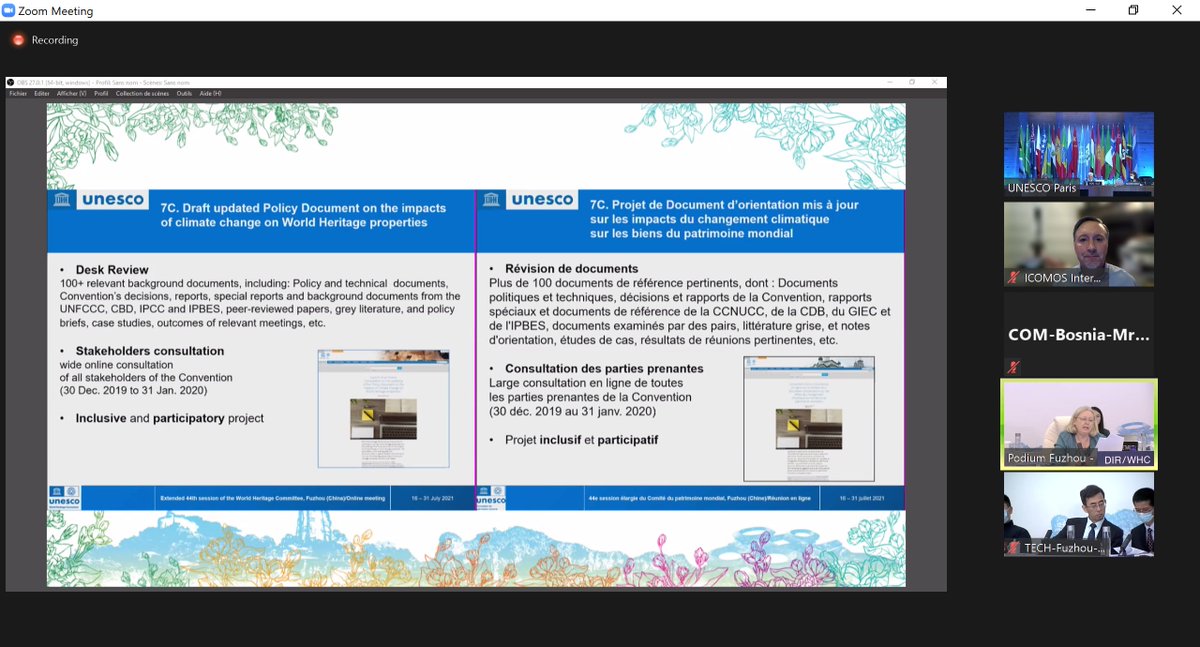Screen dimensions: 1200x647
Task: Restore down the Zoom Meeting window
Action: [1133, 10]
